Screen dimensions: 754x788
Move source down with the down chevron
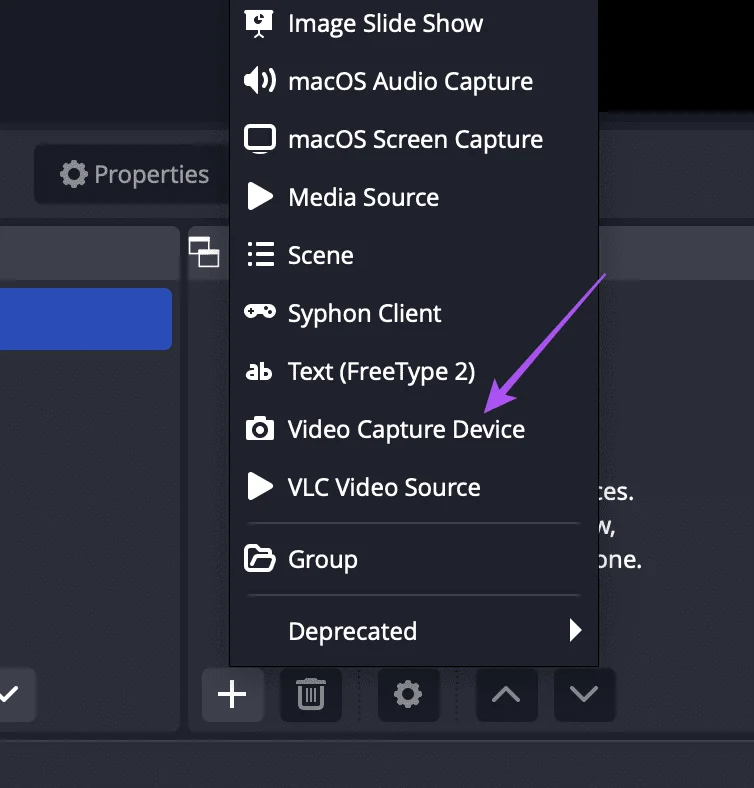pyautogui.click(x=584, y=695)
